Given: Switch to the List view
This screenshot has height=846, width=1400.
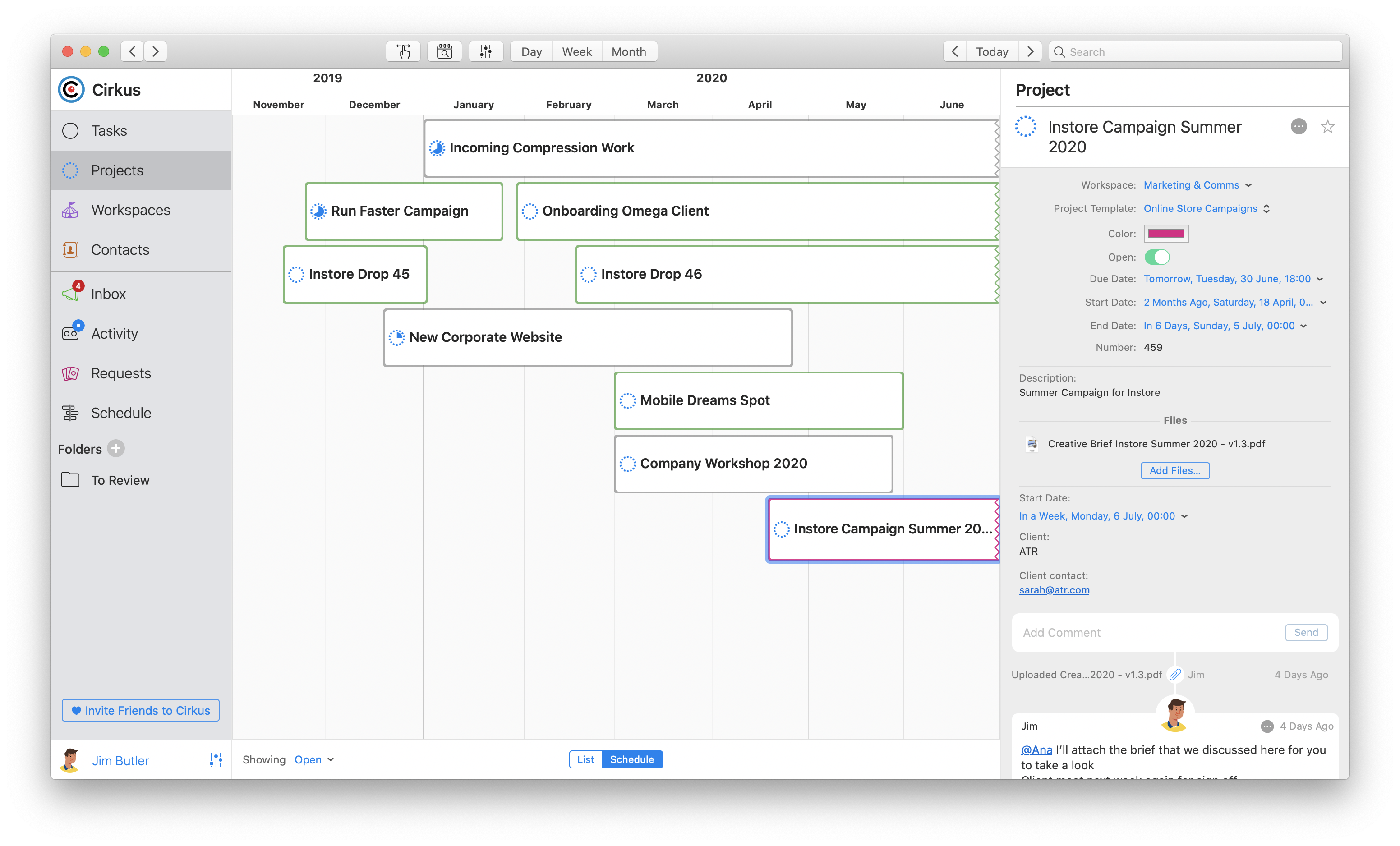Looking at the screenshot, I should pos(585,759).
